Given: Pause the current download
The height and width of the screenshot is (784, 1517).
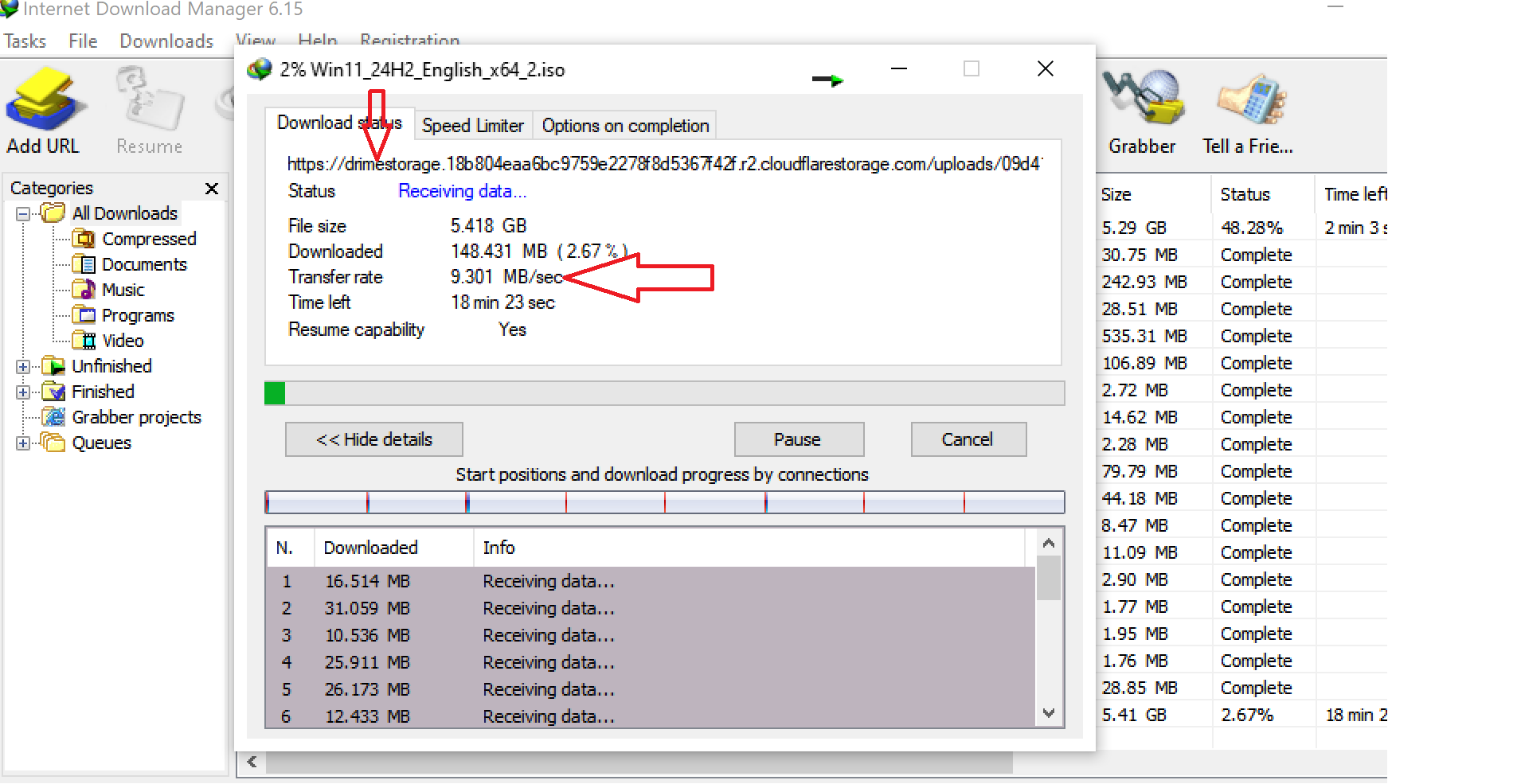Looking at the screenshot, I should pyautogui.click(x=798, y=439).
